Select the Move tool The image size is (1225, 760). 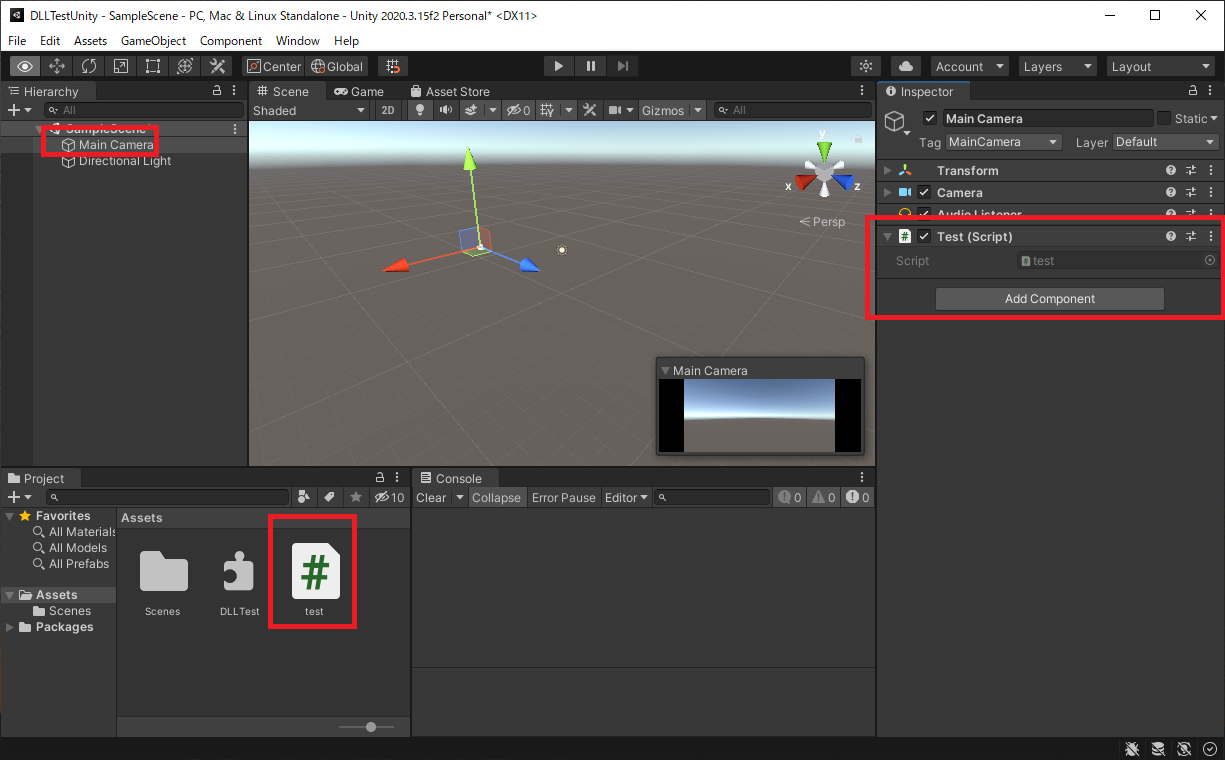click(57, 66)
